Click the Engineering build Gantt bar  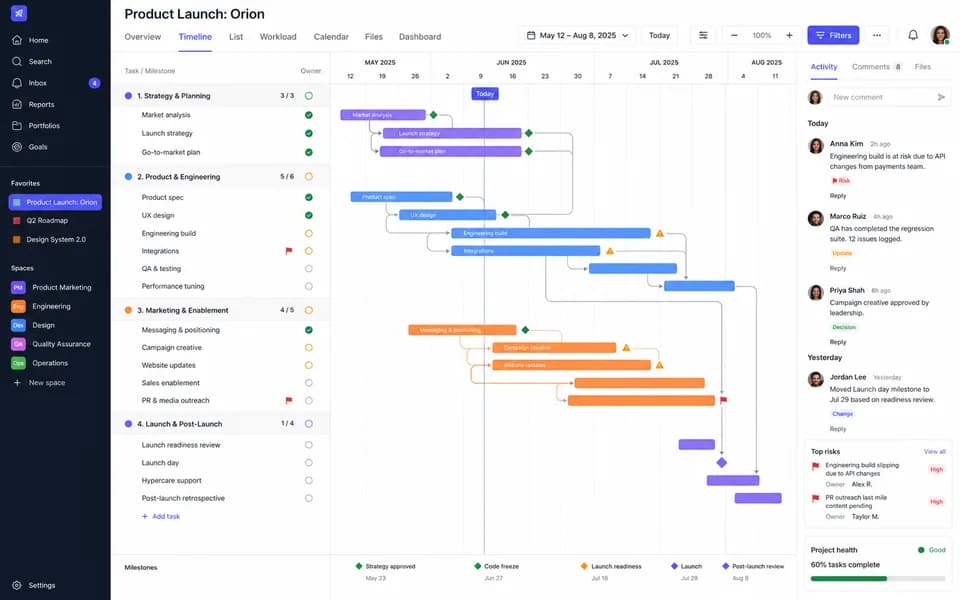coord(551,233)
